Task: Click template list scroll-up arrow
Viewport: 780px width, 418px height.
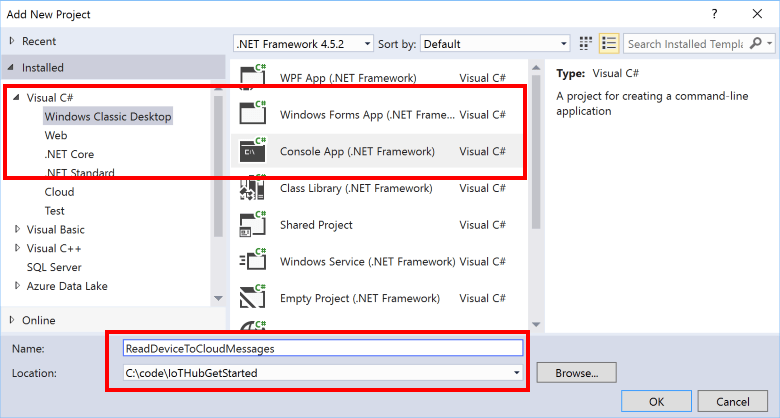Action: point(536,67)
